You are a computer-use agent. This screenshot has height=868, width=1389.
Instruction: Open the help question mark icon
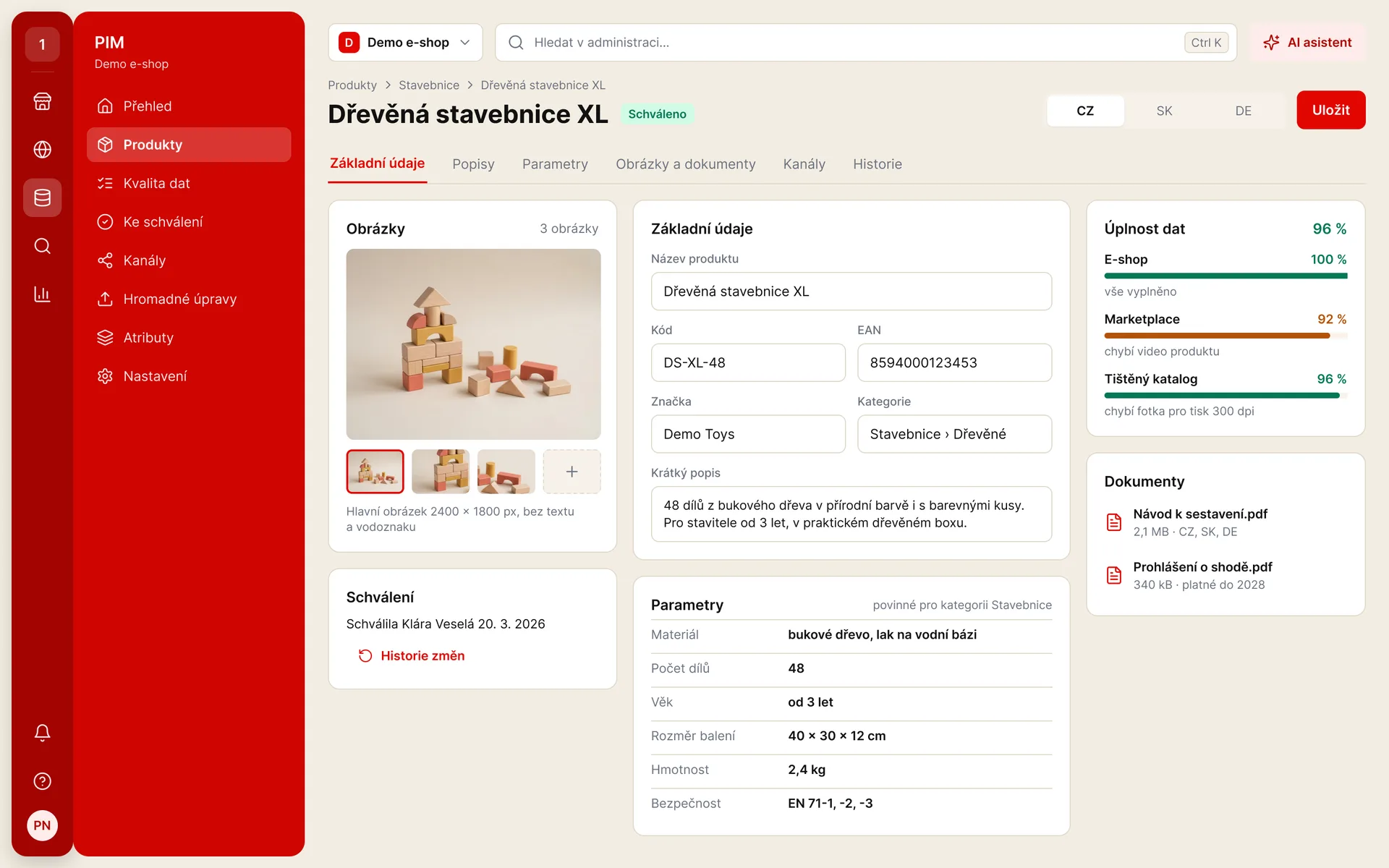pos(42,781)
